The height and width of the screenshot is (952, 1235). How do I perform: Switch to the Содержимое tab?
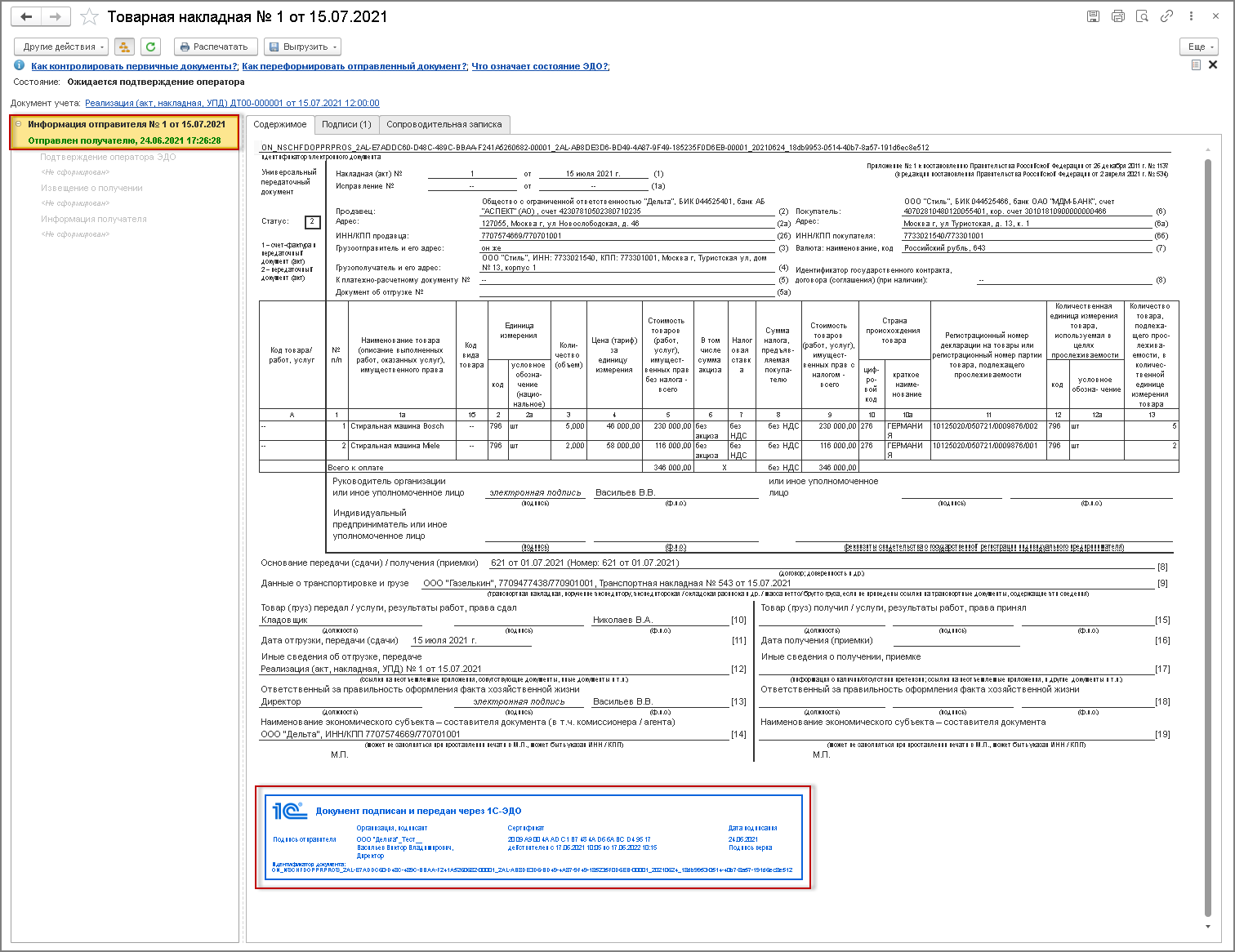click(x=280, y=124)
